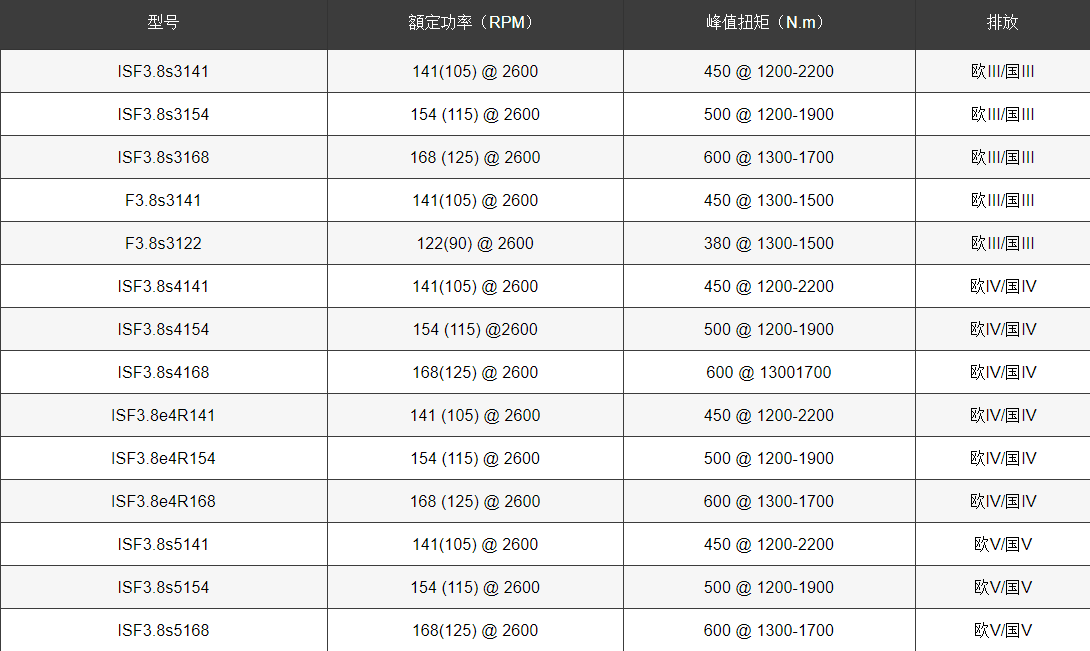Click peak torque in ISF3.8s4141 row
This screenshot has height=651, width=1090.
coord(769,287)
